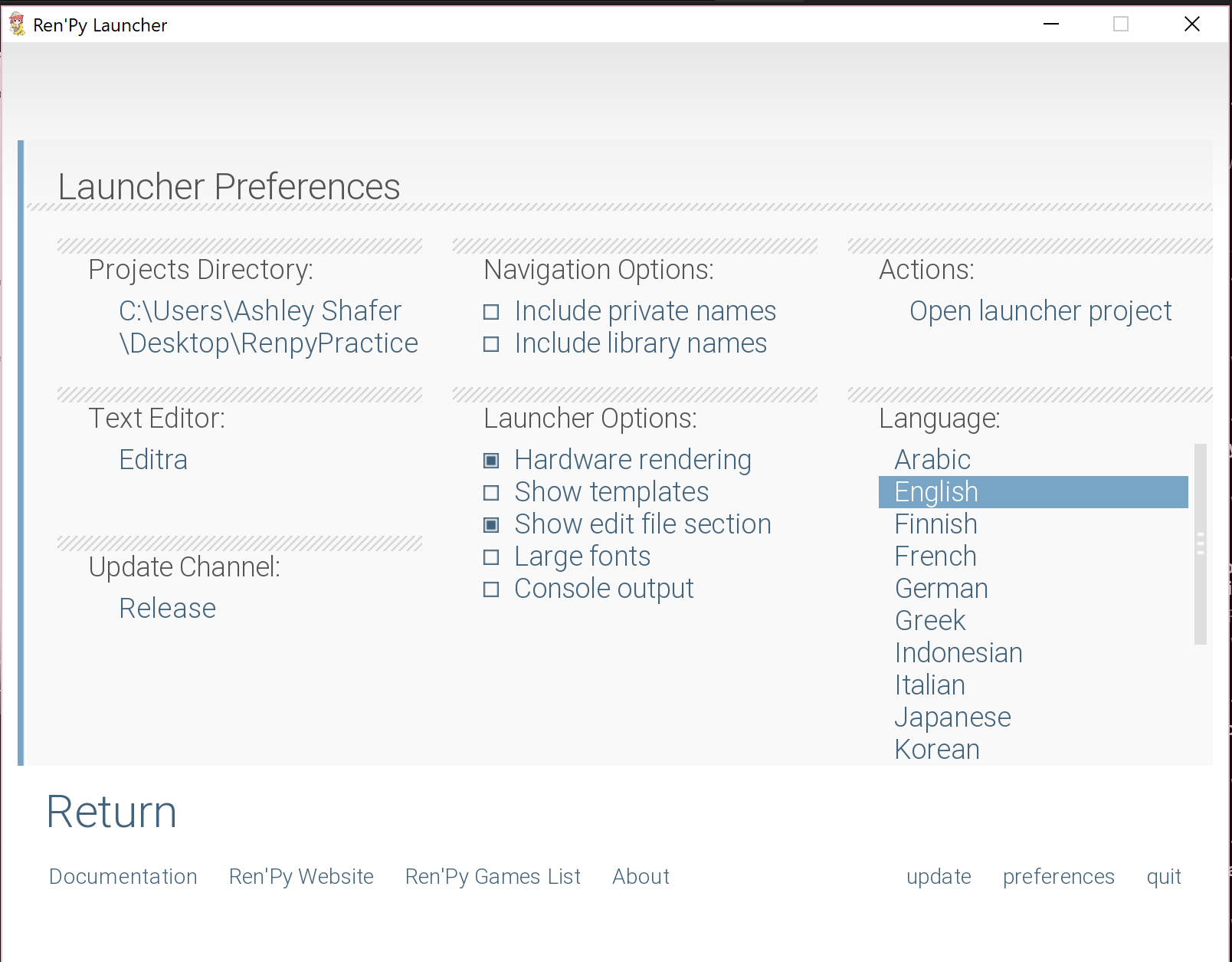1232x962 pixels.
Task: Change the Editra text editor setting
Action: [153, 460]
